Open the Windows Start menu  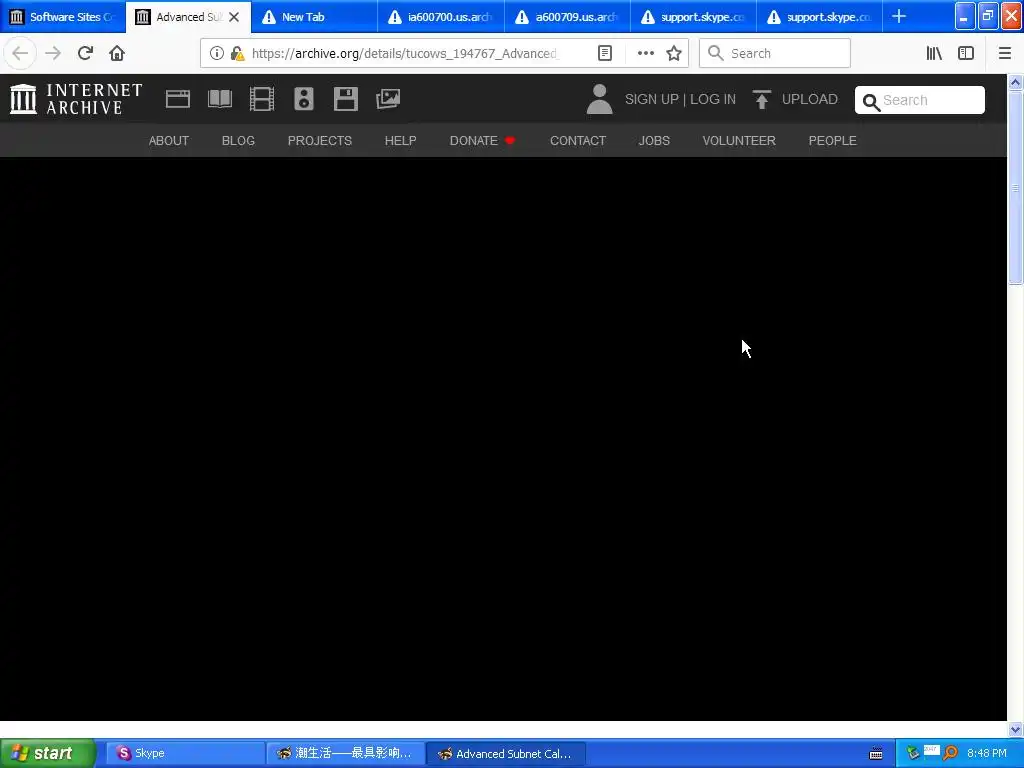tap(48, 753)
